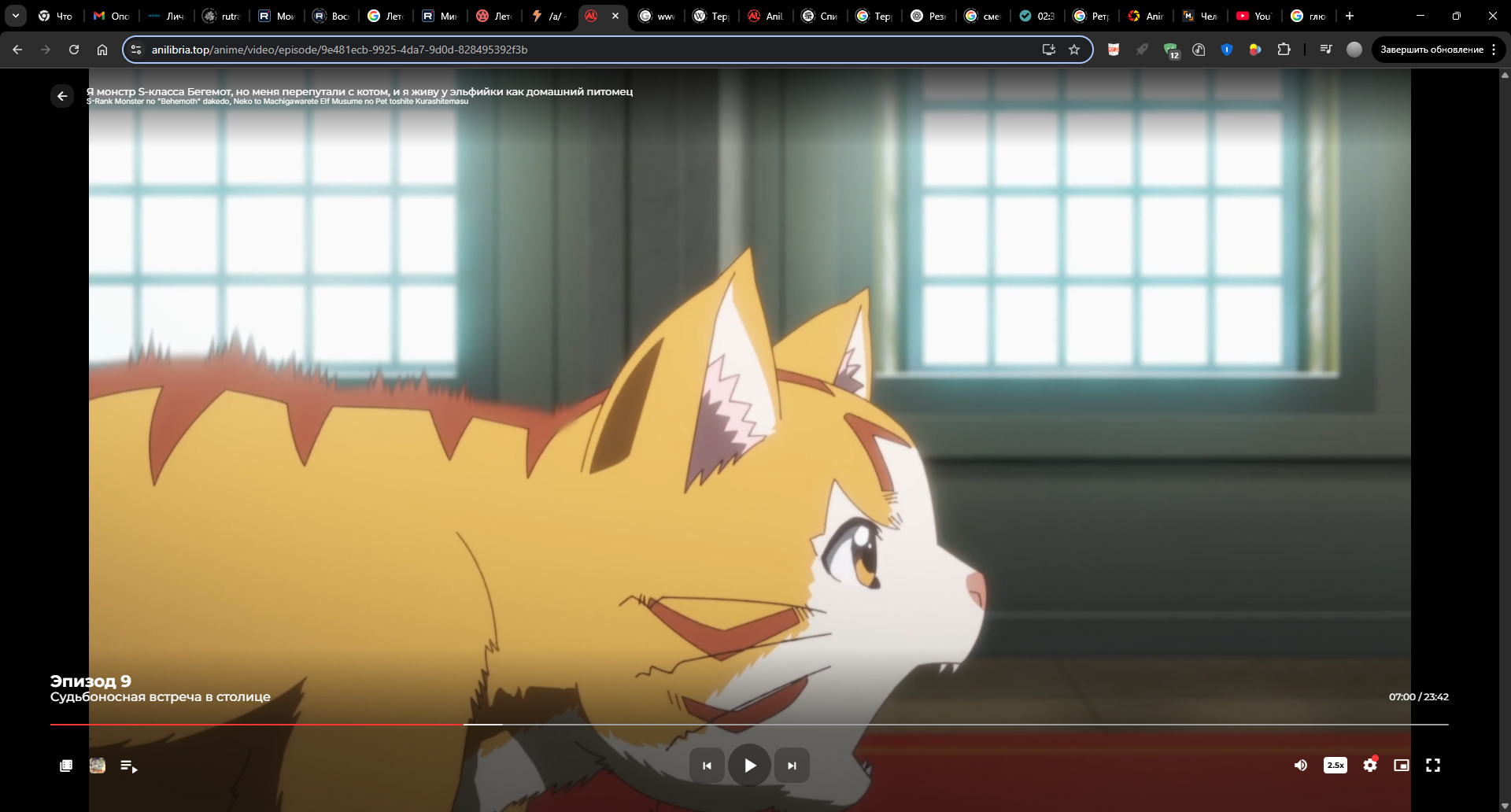Click the browser Forward arrow
Image resolution: width=1511 pixels, height=812 pixels.
(46, 50)
